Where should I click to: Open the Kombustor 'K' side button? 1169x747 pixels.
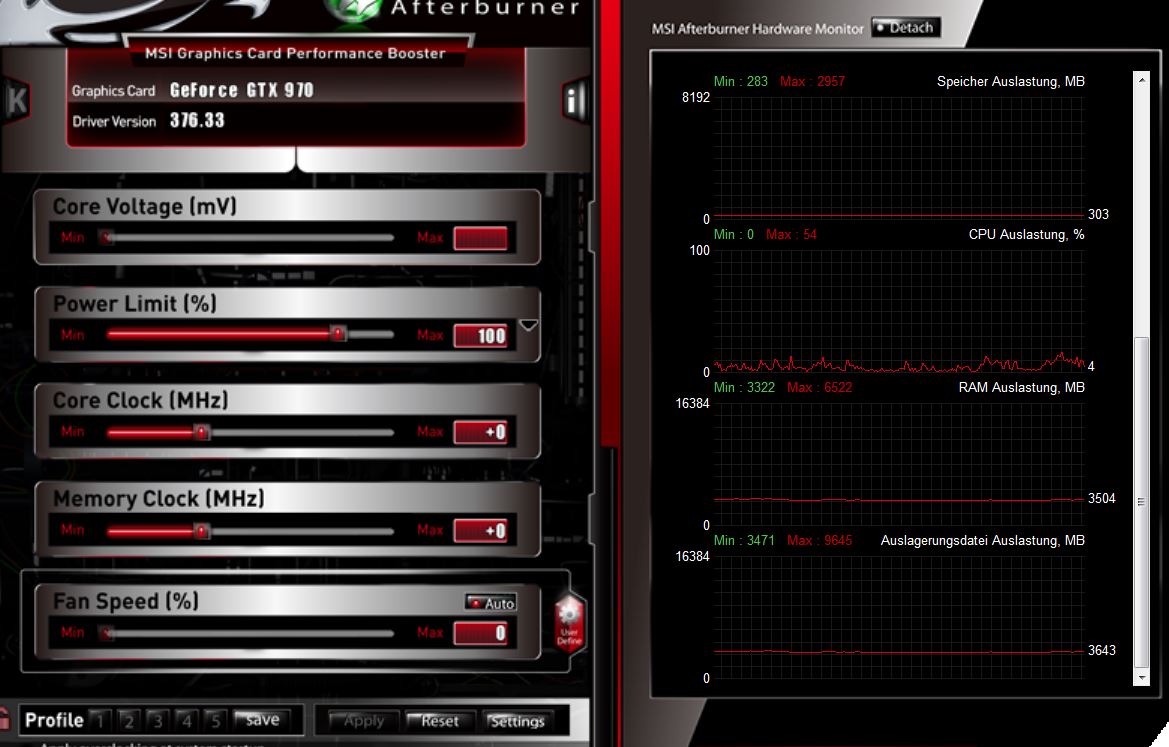pyautogui.click(x=15, y=100)
